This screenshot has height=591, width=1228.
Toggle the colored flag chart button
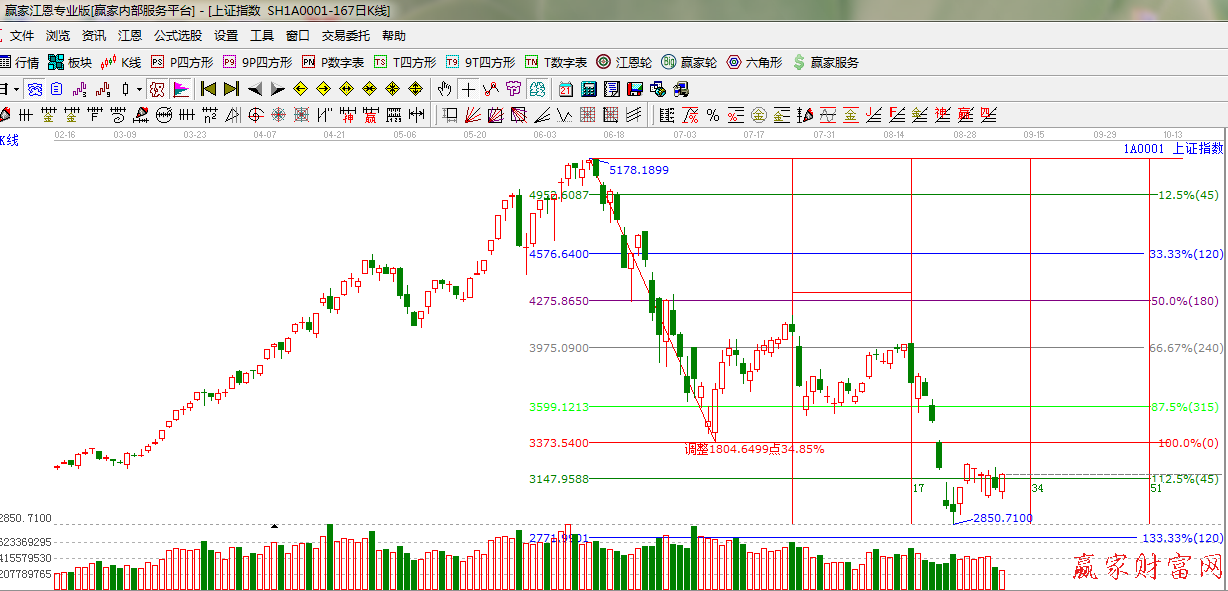pos(181,89)
